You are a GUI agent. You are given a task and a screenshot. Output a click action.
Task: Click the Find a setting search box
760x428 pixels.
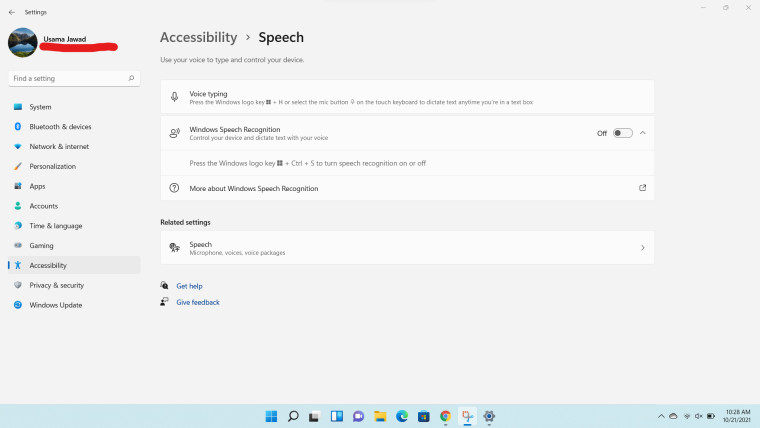click(74, 79)
